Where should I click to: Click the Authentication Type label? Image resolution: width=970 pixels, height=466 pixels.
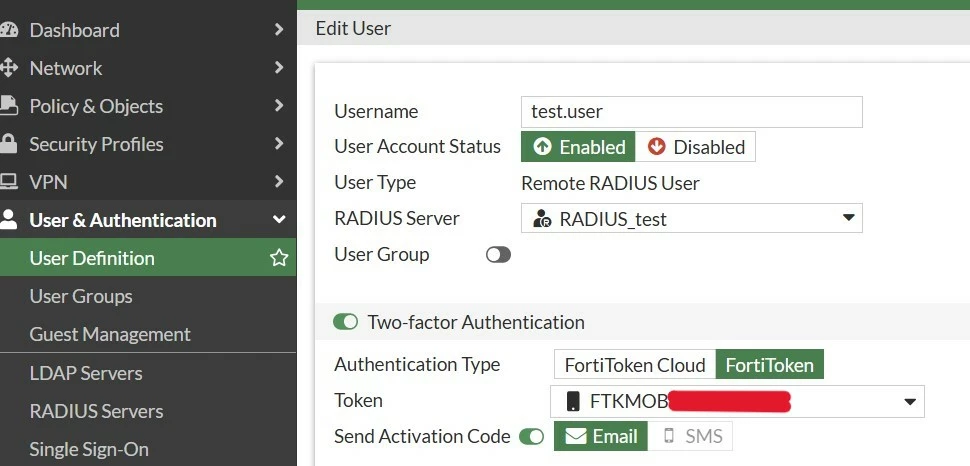(417, 365)
